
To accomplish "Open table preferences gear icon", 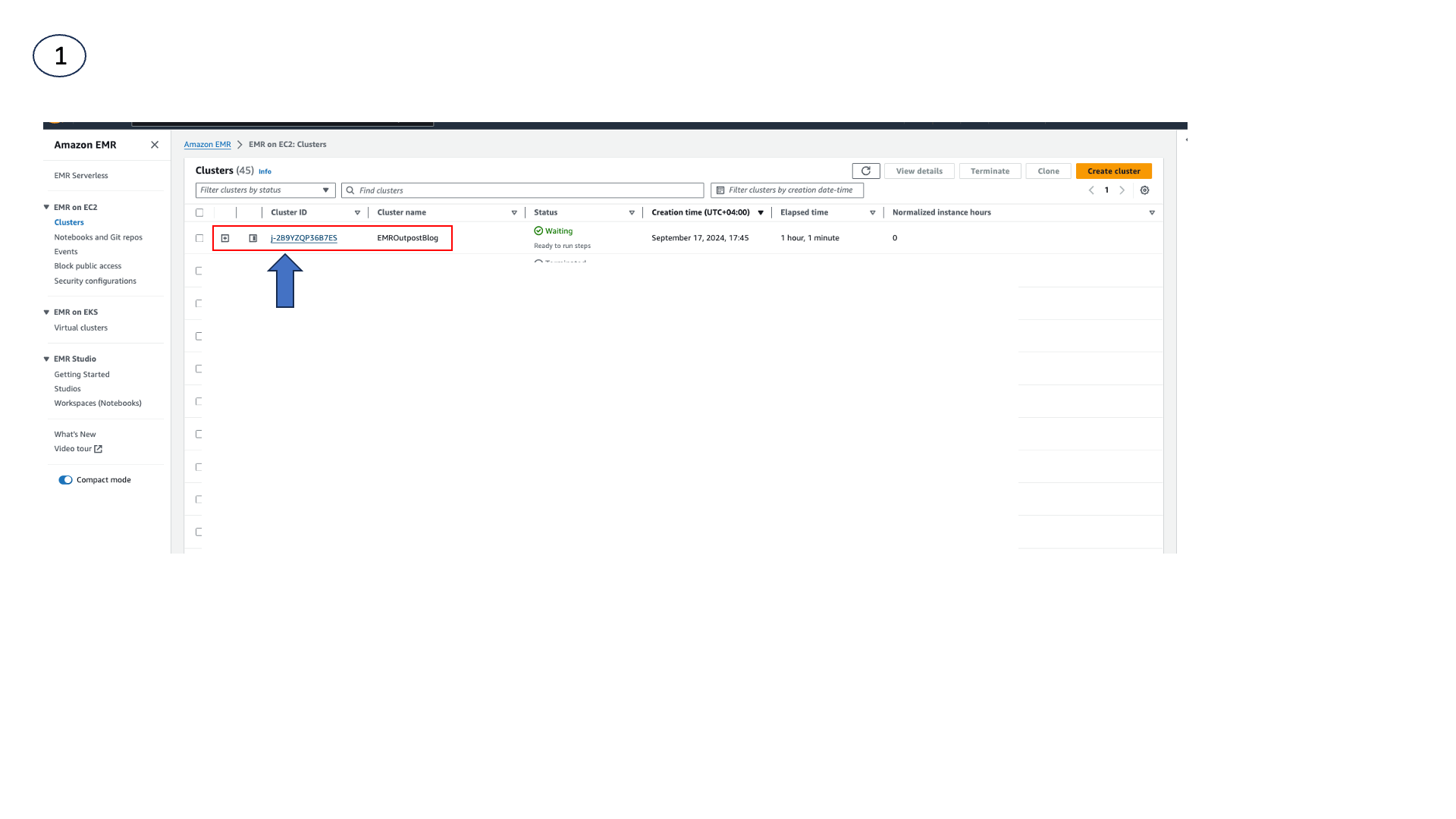I will coord(1144,190).
